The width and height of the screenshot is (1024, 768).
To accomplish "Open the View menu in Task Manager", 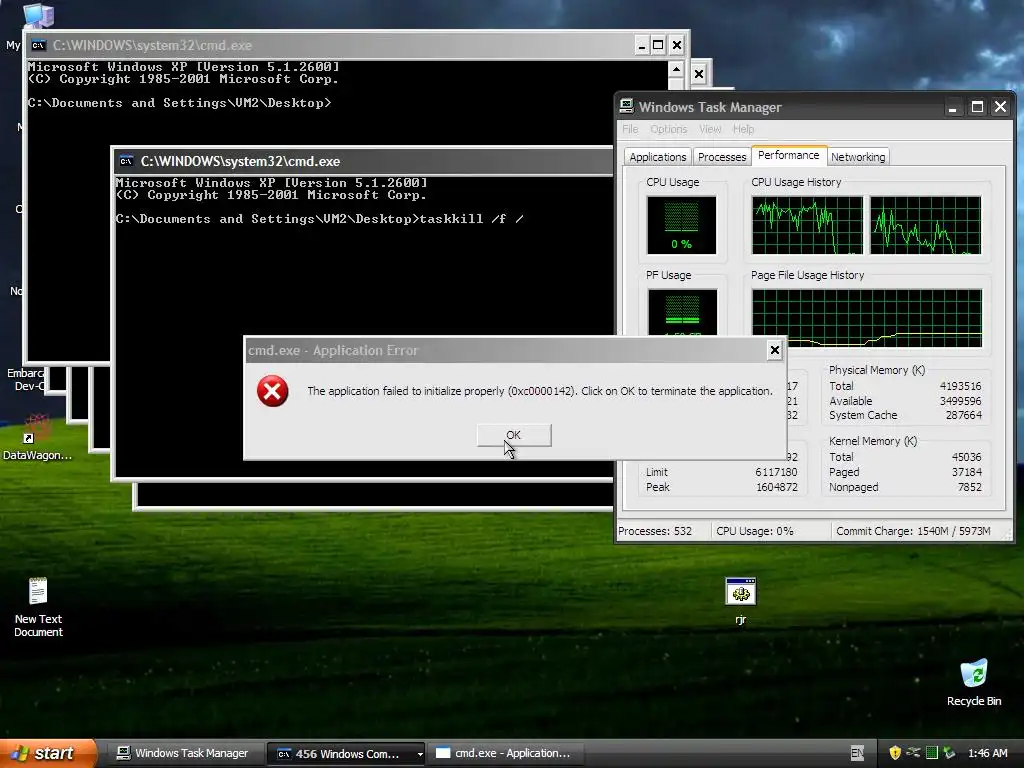I will click(710, 129).
